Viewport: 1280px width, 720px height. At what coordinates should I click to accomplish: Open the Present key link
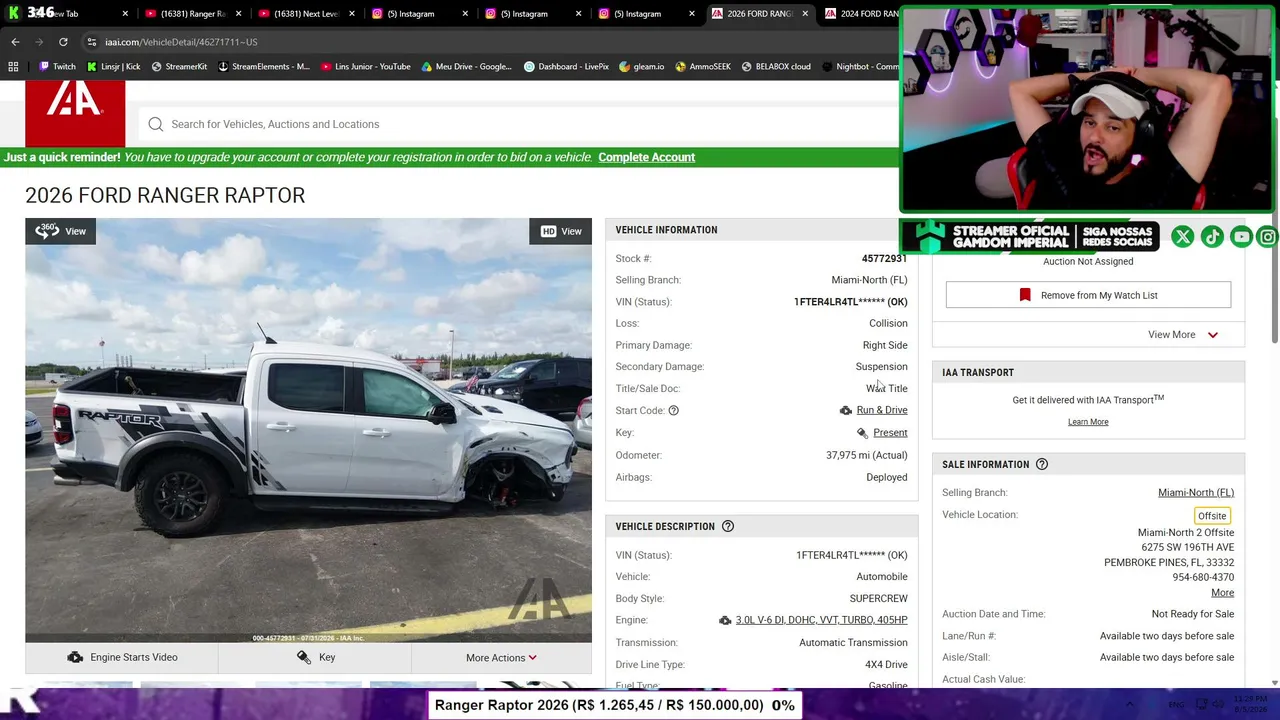point(890,433)
